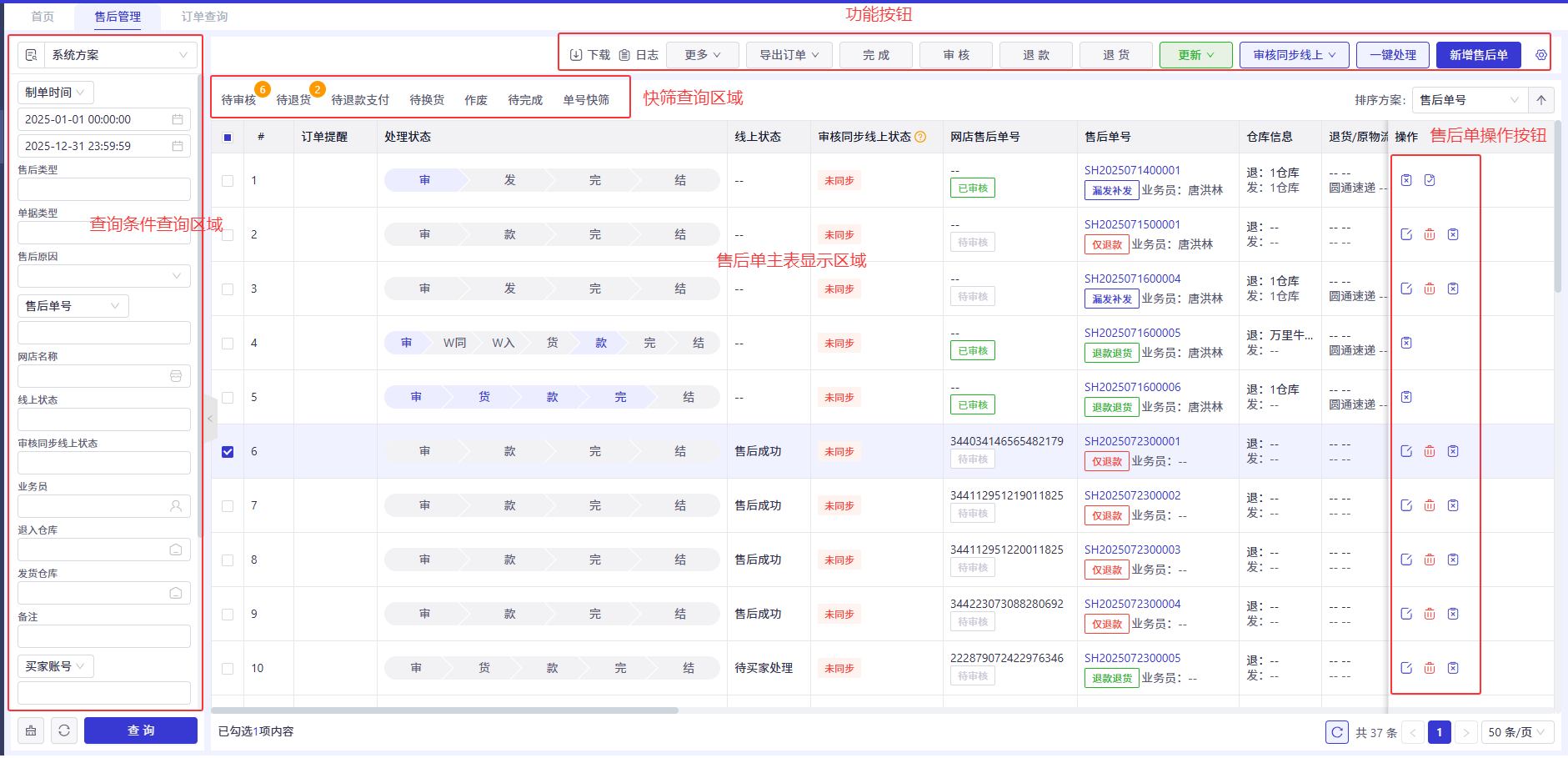Viewport: 1568px width, 758px height.
Task: Tick the checkbox for row 10
Action: point(228,669)
